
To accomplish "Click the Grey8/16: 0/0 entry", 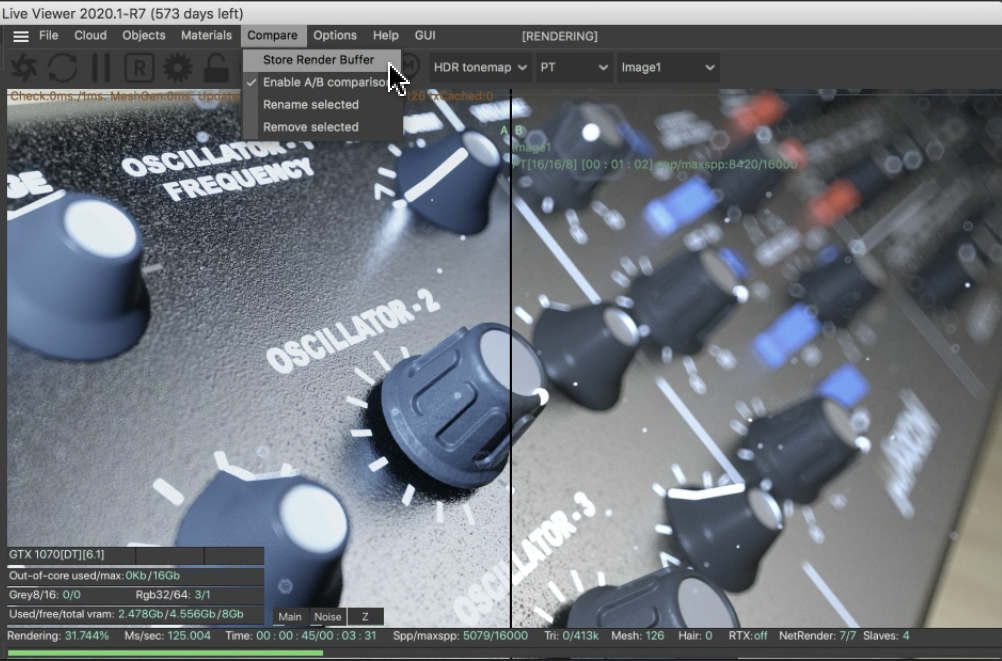I will click(x=45, y=595).
